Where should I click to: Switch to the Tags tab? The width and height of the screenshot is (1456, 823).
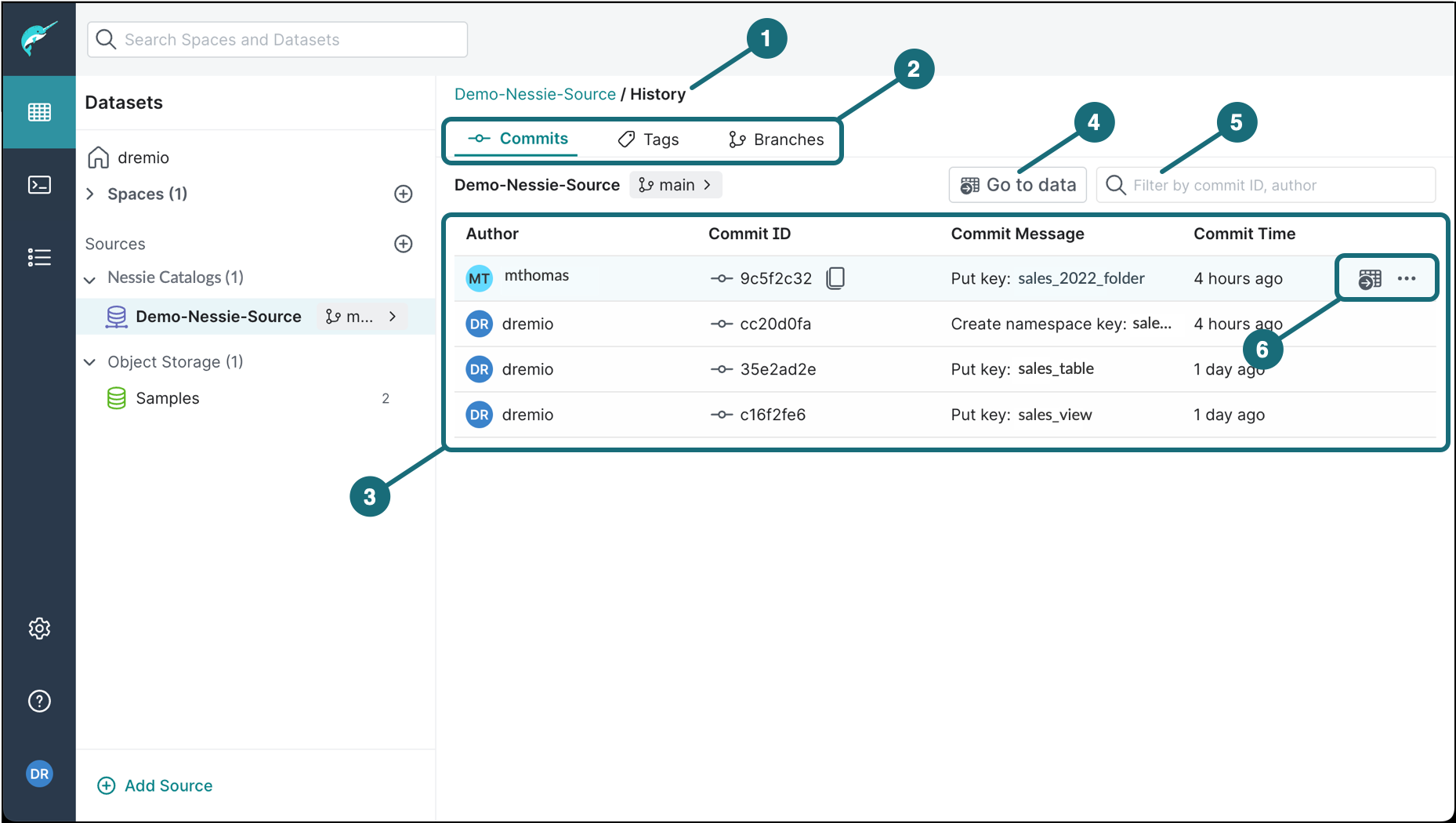[649, 140]
